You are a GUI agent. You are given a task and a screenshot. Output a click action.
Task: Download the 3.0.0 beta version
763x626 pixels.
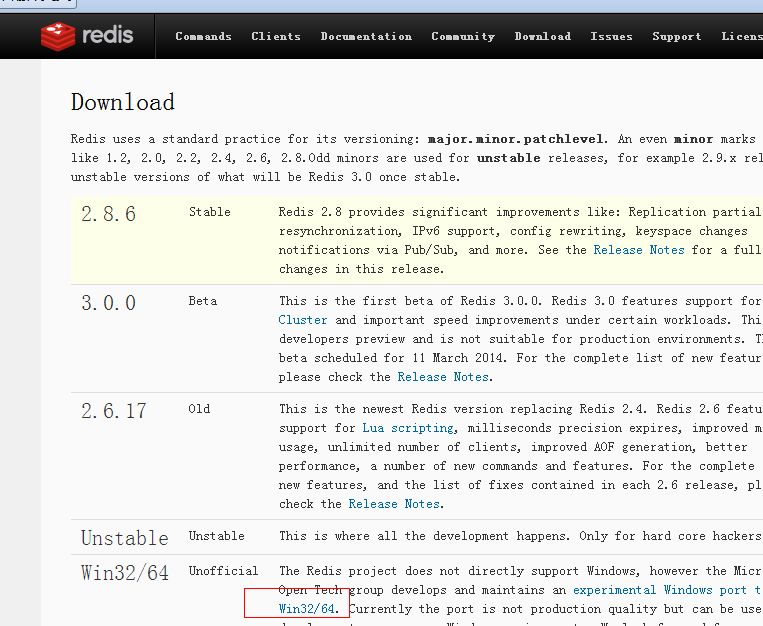(108, 303)
